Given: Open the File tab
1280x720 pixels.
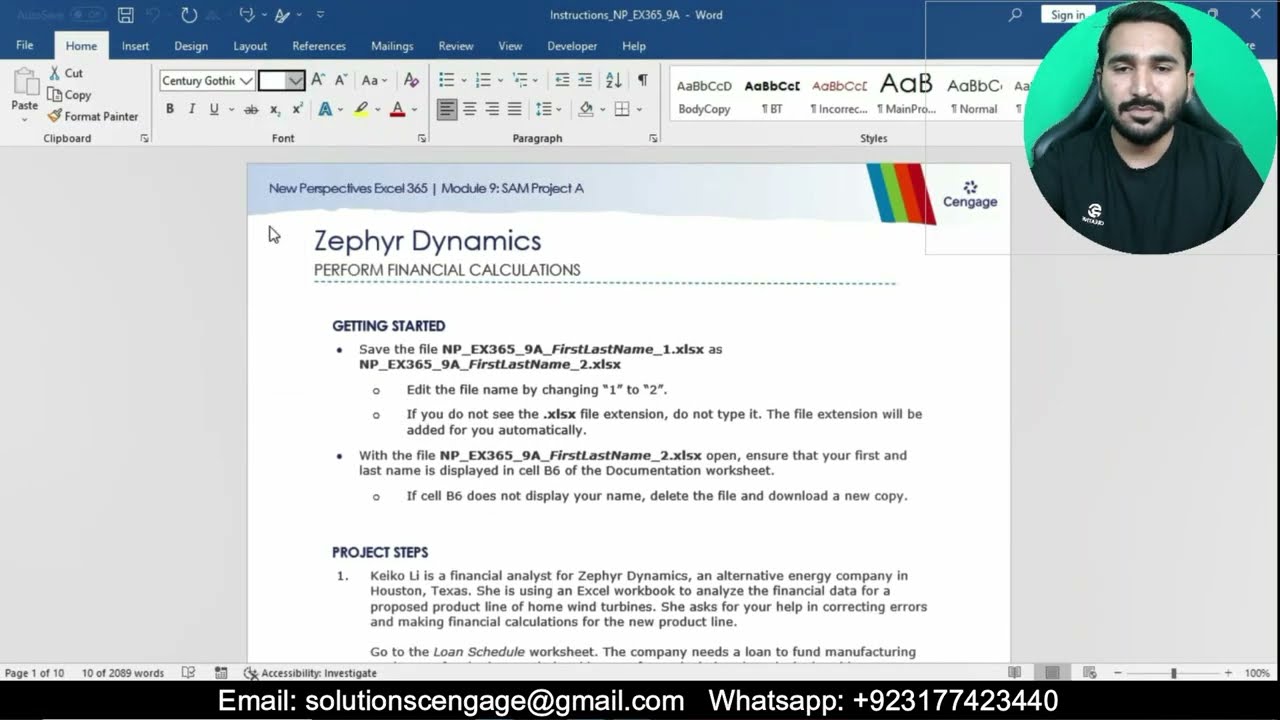Looking at the screenshot, I should tap(25, 46).
